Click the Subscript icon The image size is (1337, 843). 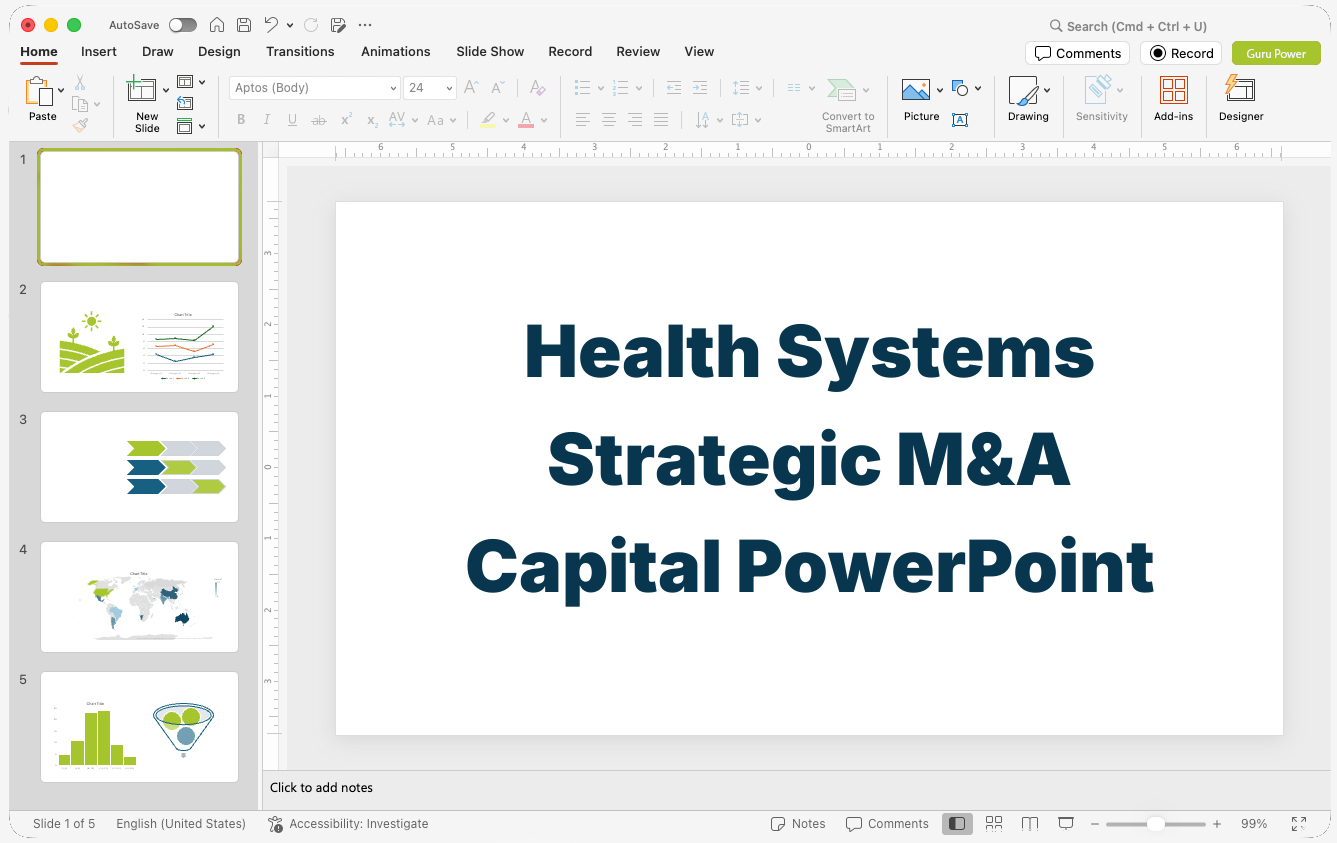point(372,120)
